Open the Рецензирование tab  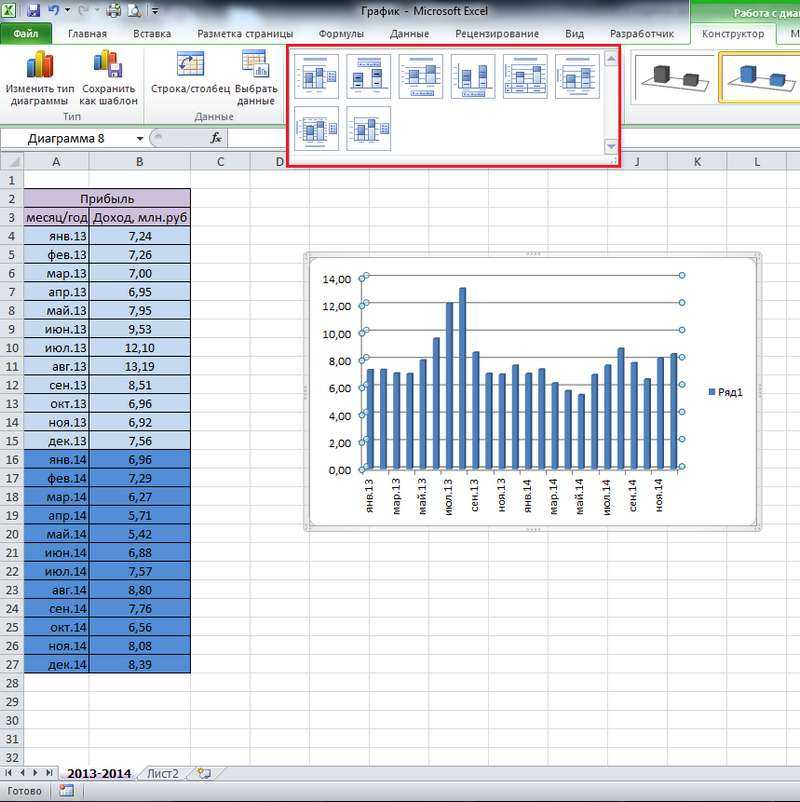pos(497,34)
